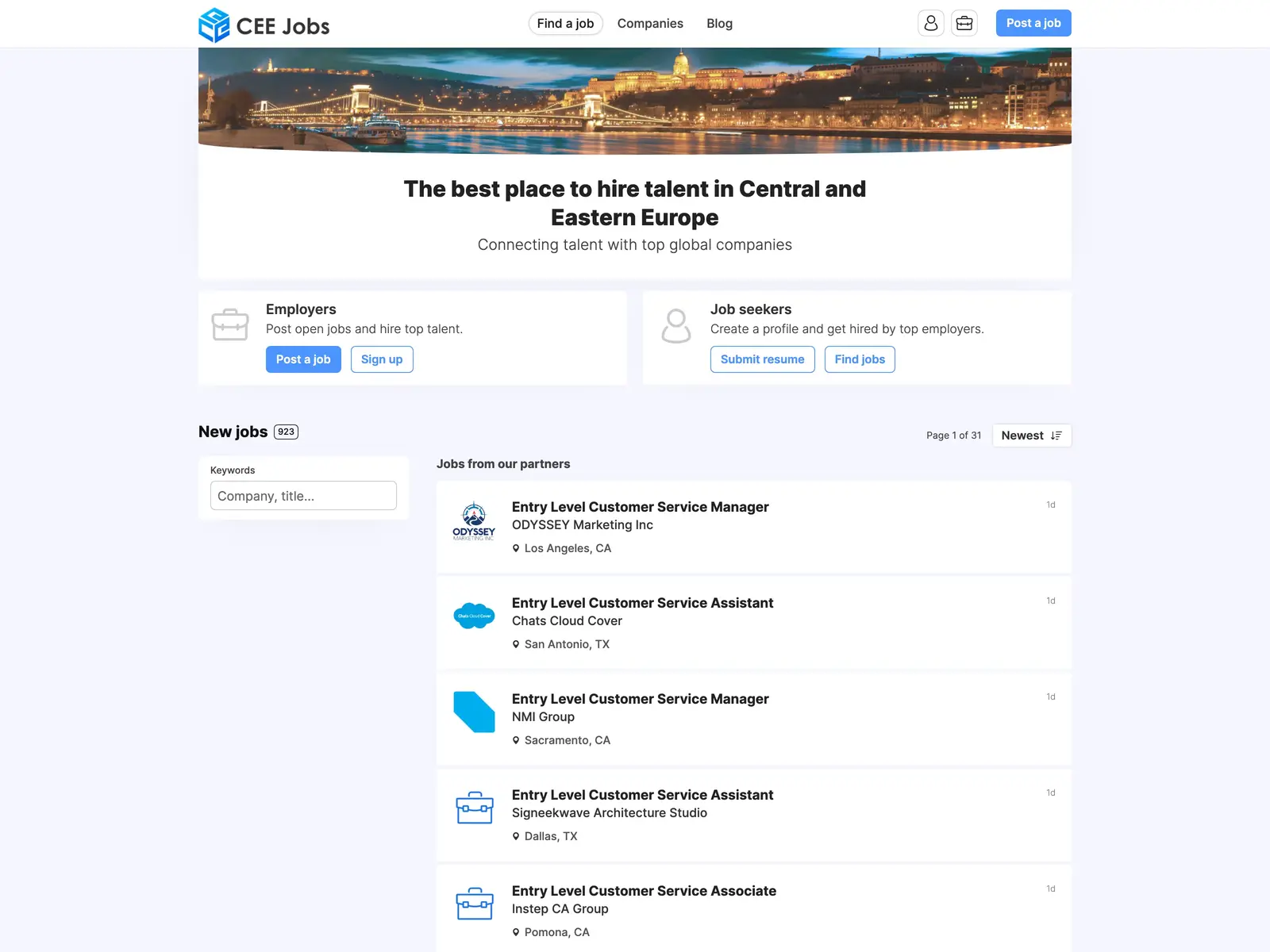The height and width of the screenshot is (952, 1270).
Task: Click the Sign up button
Action: point(382,359)
